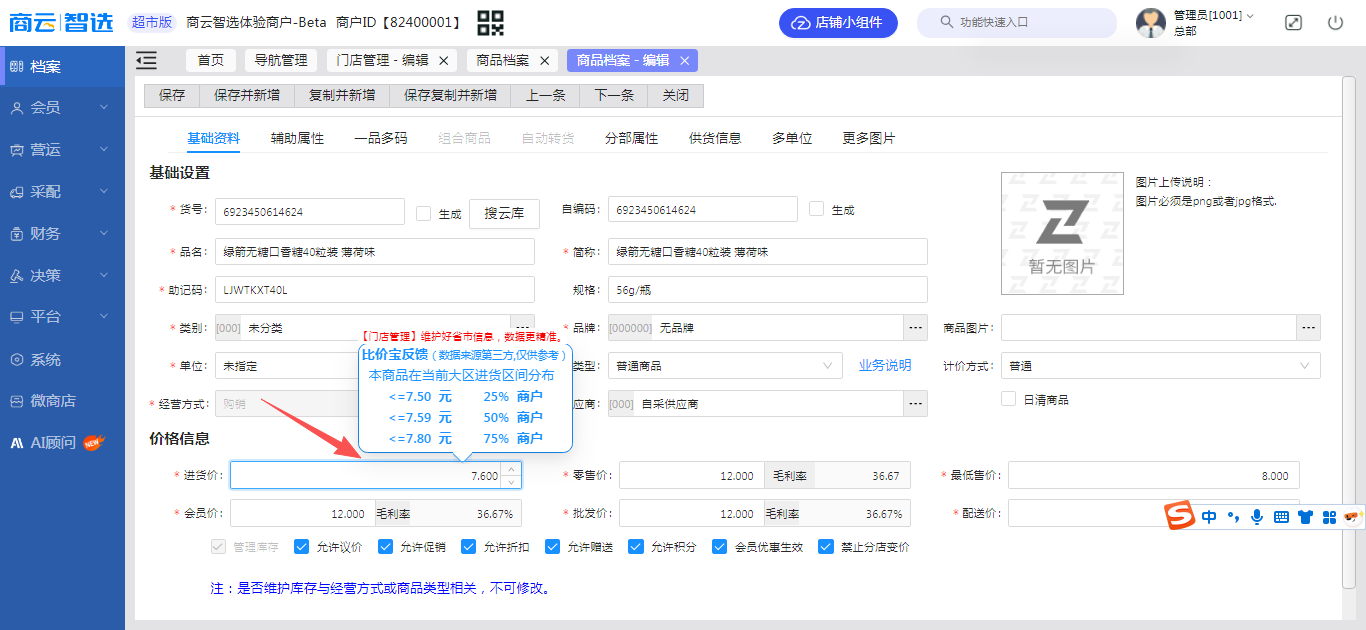Click the power logout icon
The image size is (1366, 630).
tap(1335, 22)
